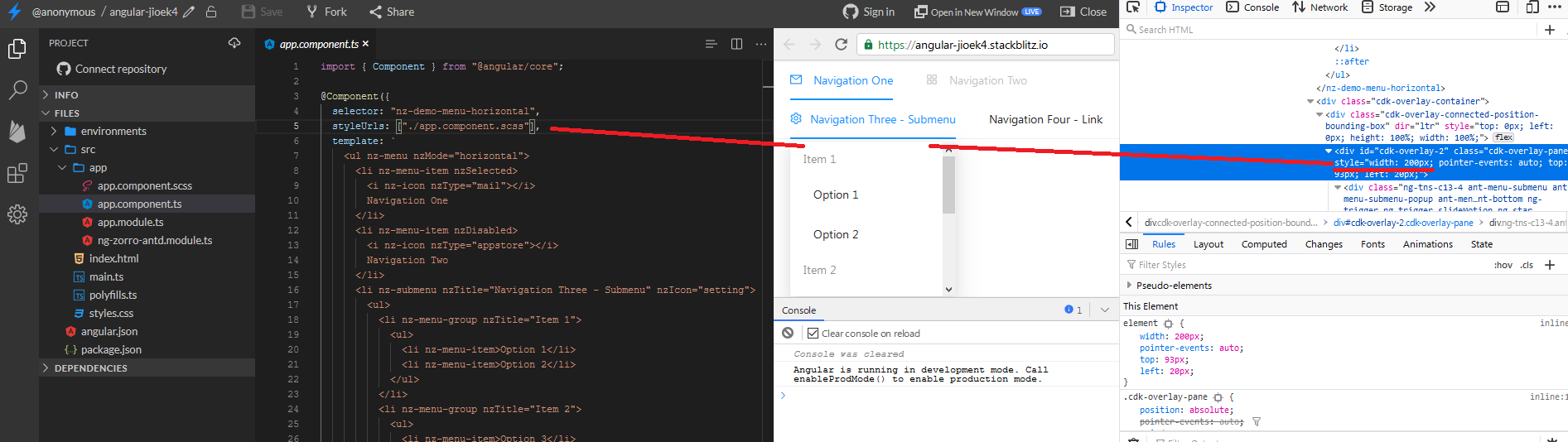Toggle .cls class panel
The image size is (1568, 442).
[1527, 265]
